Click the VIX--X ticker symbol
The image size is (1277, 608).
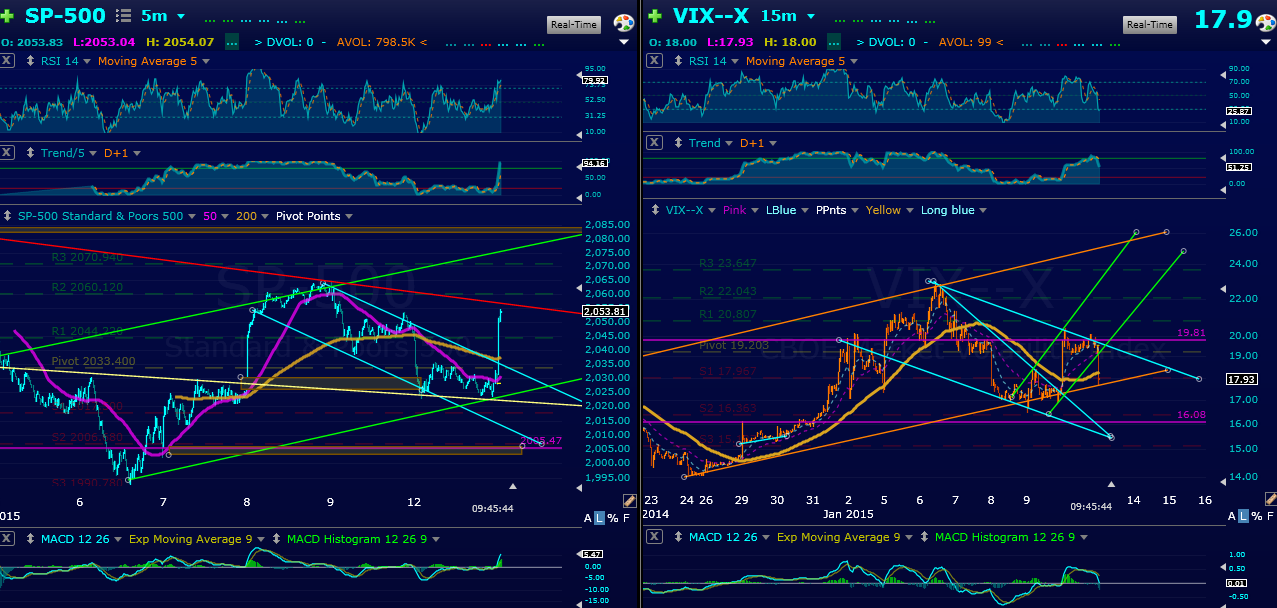tap(710, 16)
